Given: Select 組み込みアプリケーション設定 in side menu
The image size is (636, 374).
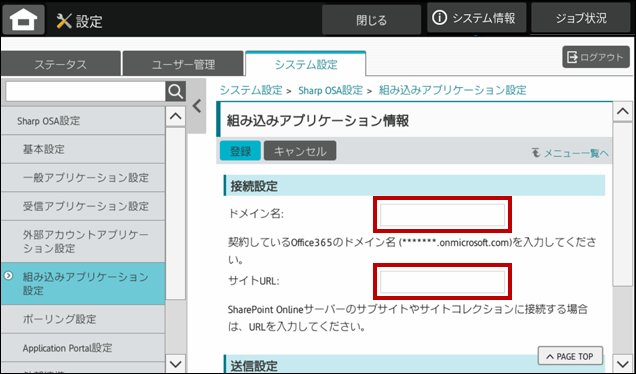Looking at the screenshot, I should [x=83, y=284].
